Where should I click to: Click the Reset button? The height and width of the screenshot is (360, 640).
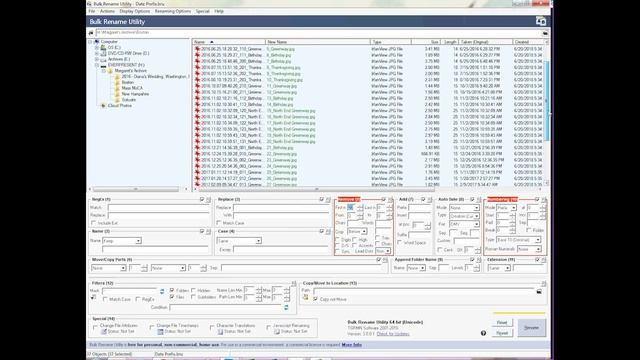tap(502, 322)
